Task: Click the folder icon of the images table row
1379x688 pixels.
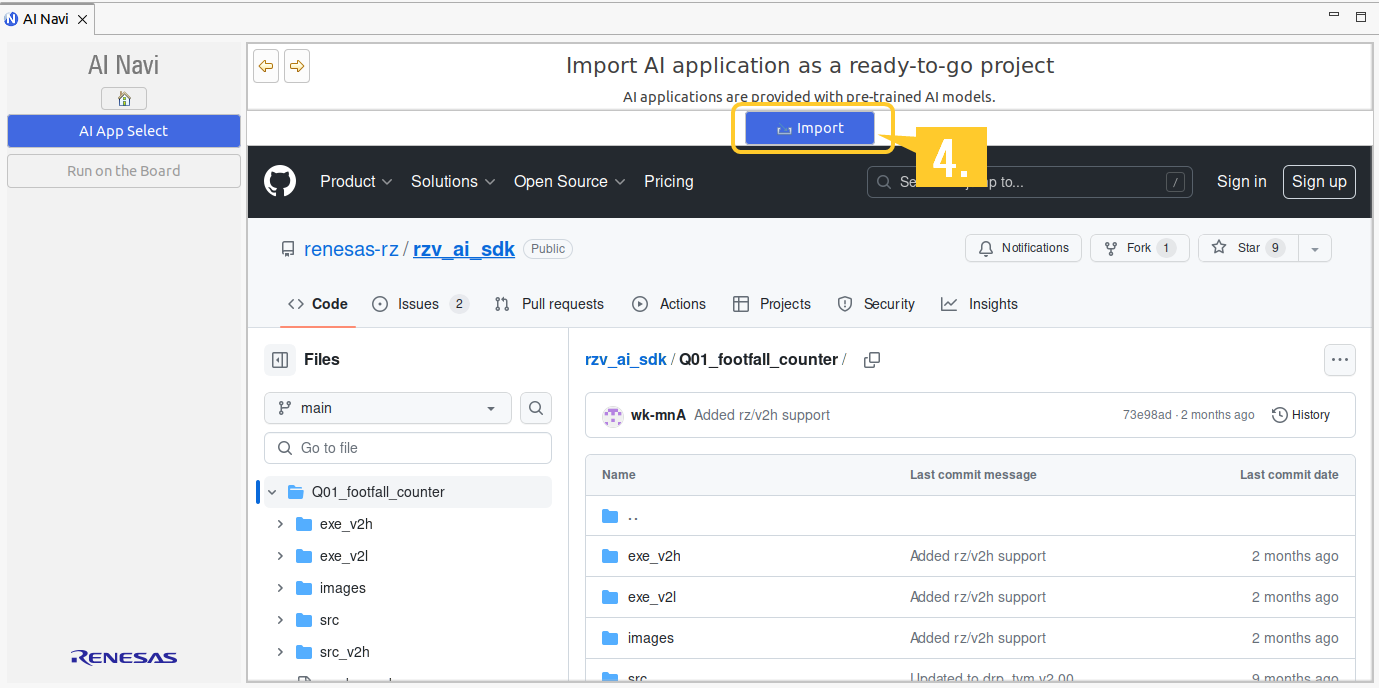Action: [x=610, y=638]
